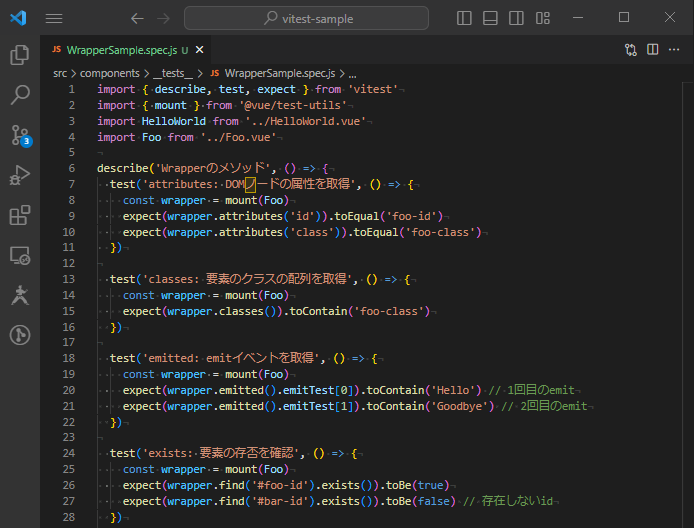Click the src breadcrumb segment
The height and width of the screenshot is (528, 694).
[60, 73]
